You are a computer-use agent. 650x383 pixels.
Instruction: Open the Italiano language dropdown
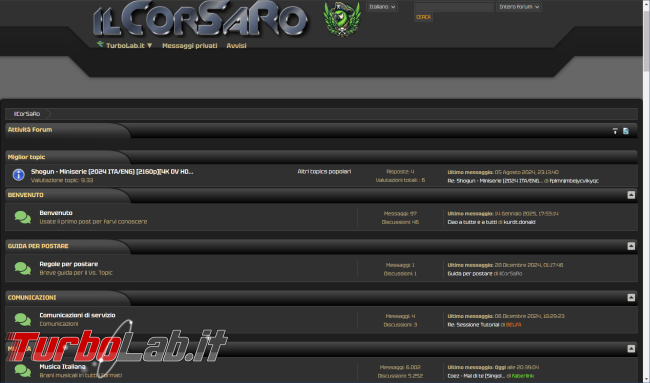pyautogui.click(x=382, y=7)
